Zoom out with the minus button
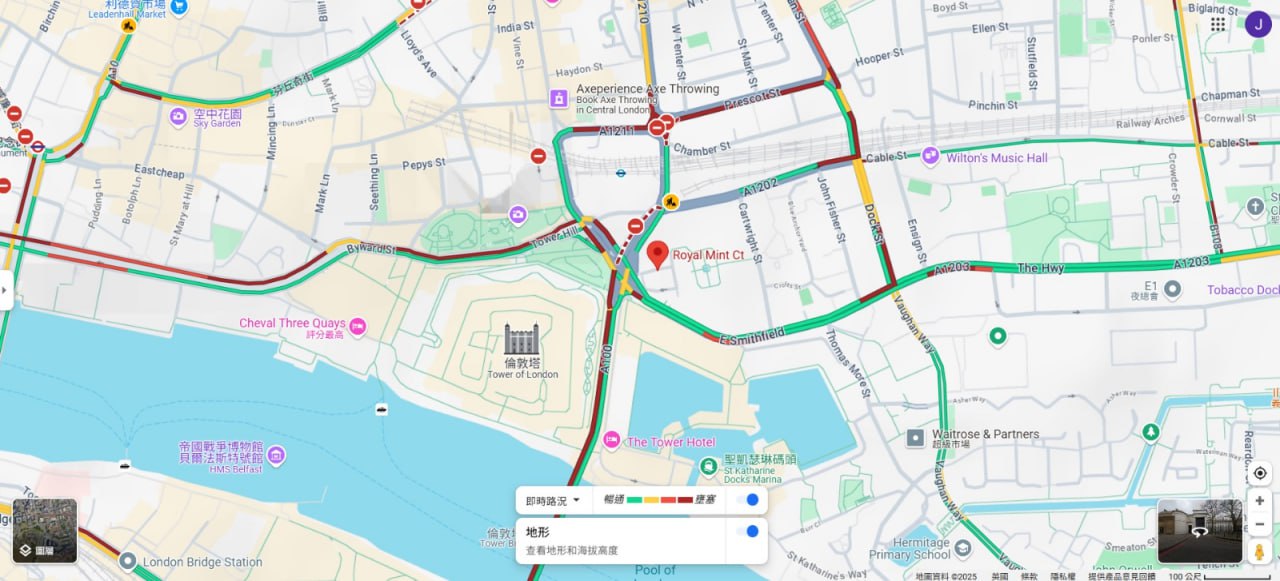 (x=1259, y=525)
